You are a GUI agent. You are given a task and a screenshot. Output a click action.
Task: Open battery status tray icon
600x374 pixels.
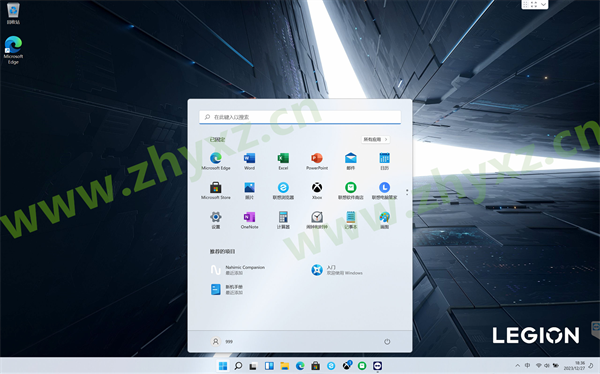(555, 366)
